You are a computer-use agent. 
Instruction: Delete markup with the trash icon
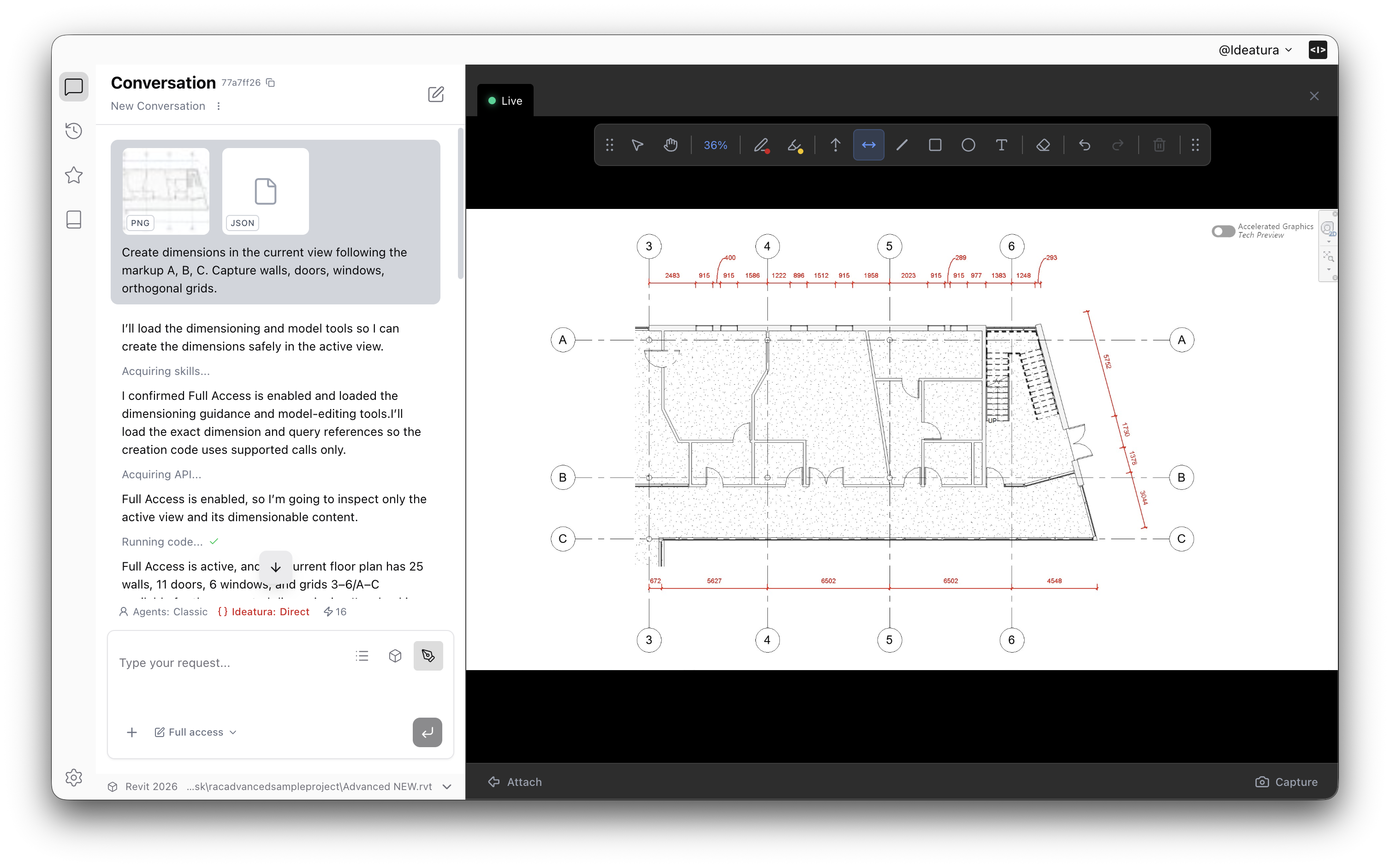coord(1159,145)
